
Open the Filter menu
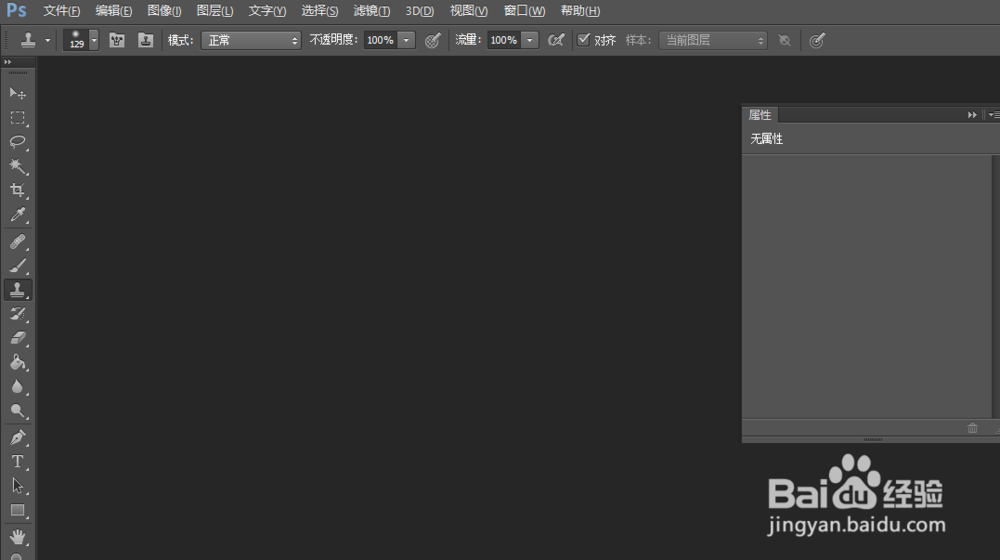[372, 11]
